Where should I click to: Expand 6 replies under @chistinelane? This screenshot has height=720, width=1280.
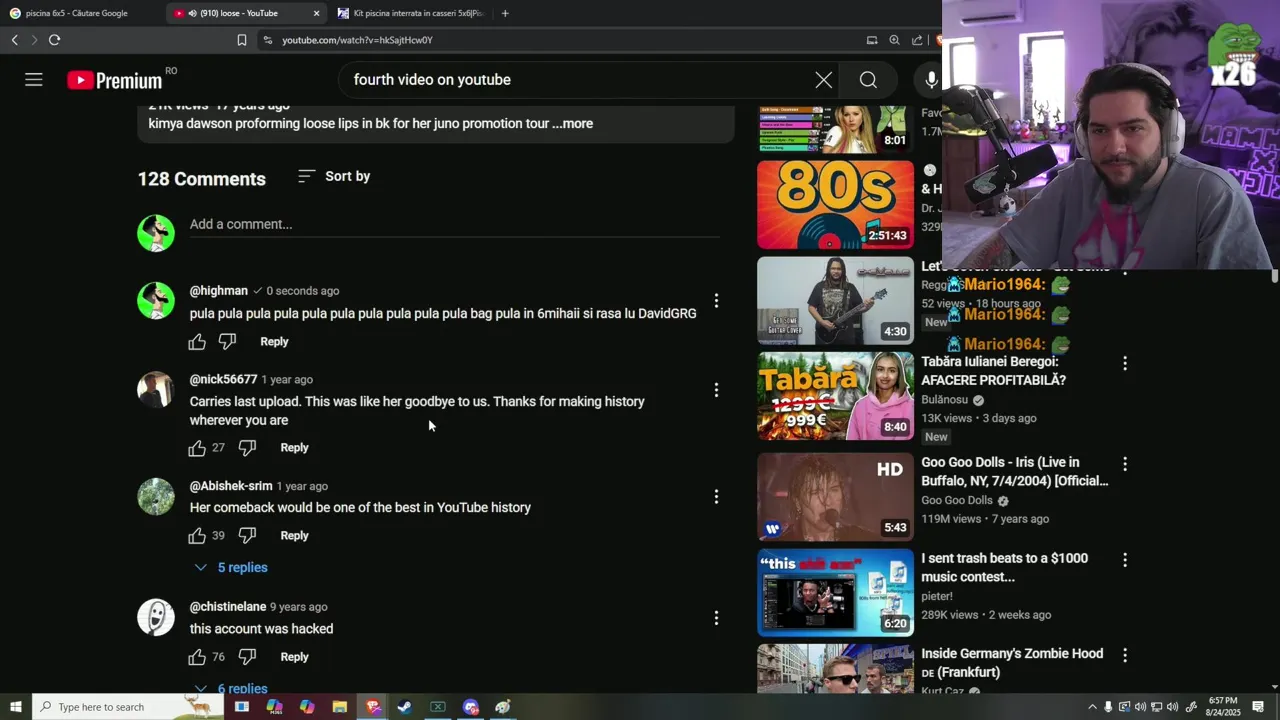click(231, 688)
